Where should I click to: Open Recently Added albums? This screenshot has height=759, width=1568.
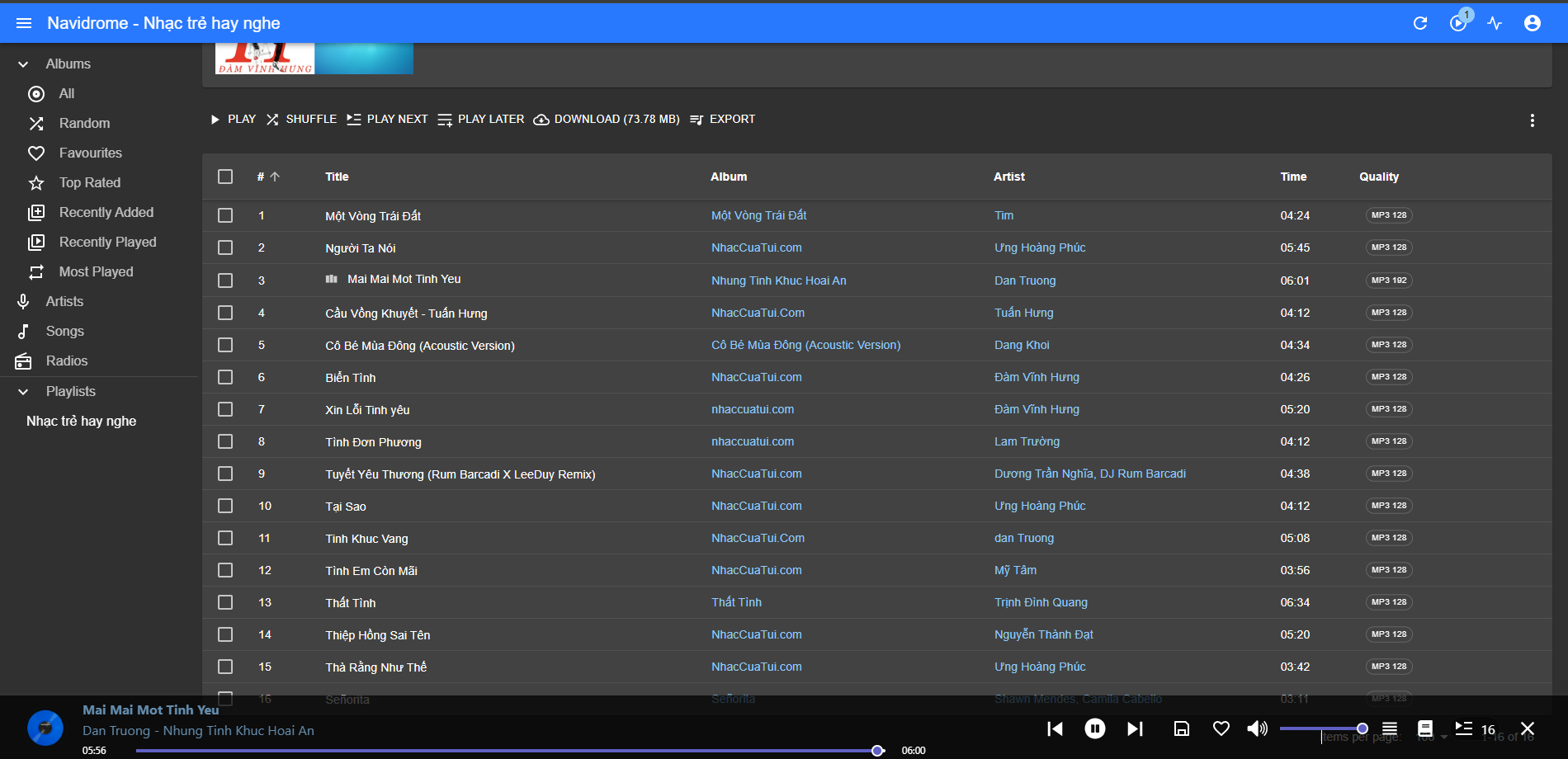pyautogui.click(x=106, y=212)
